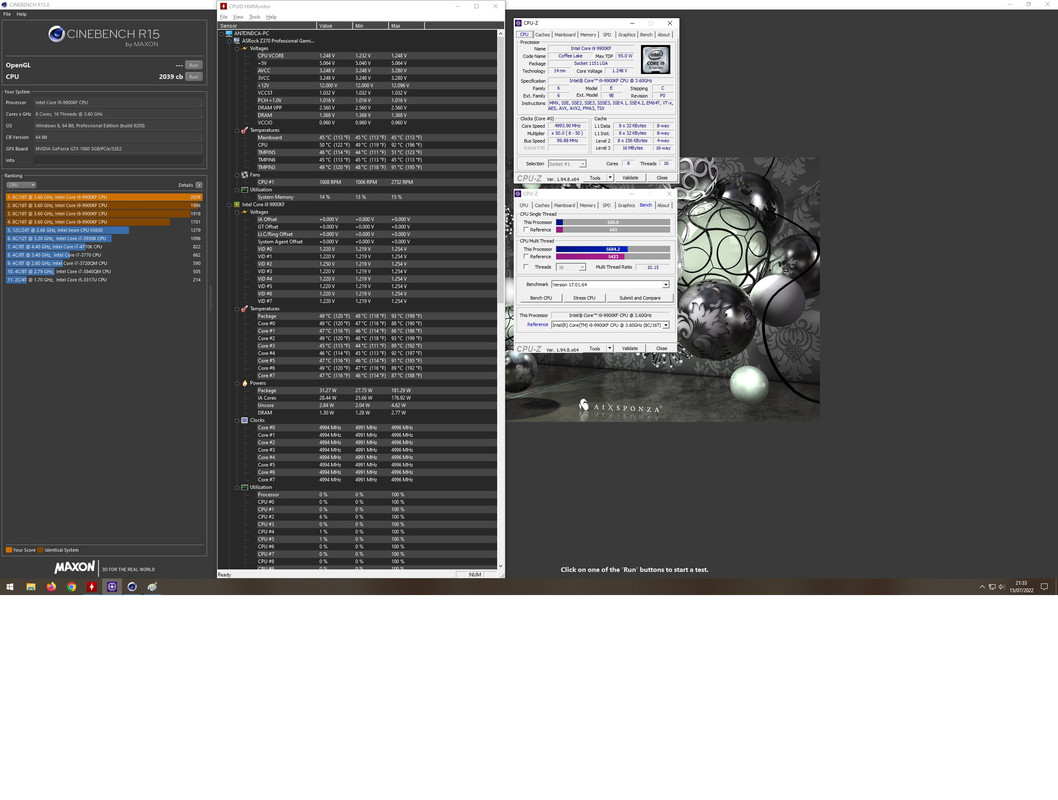Image resolution: width=1058 pixels, height=800 pixels.
Task: Click the network icon in the system tray
Action: [992, 587]
